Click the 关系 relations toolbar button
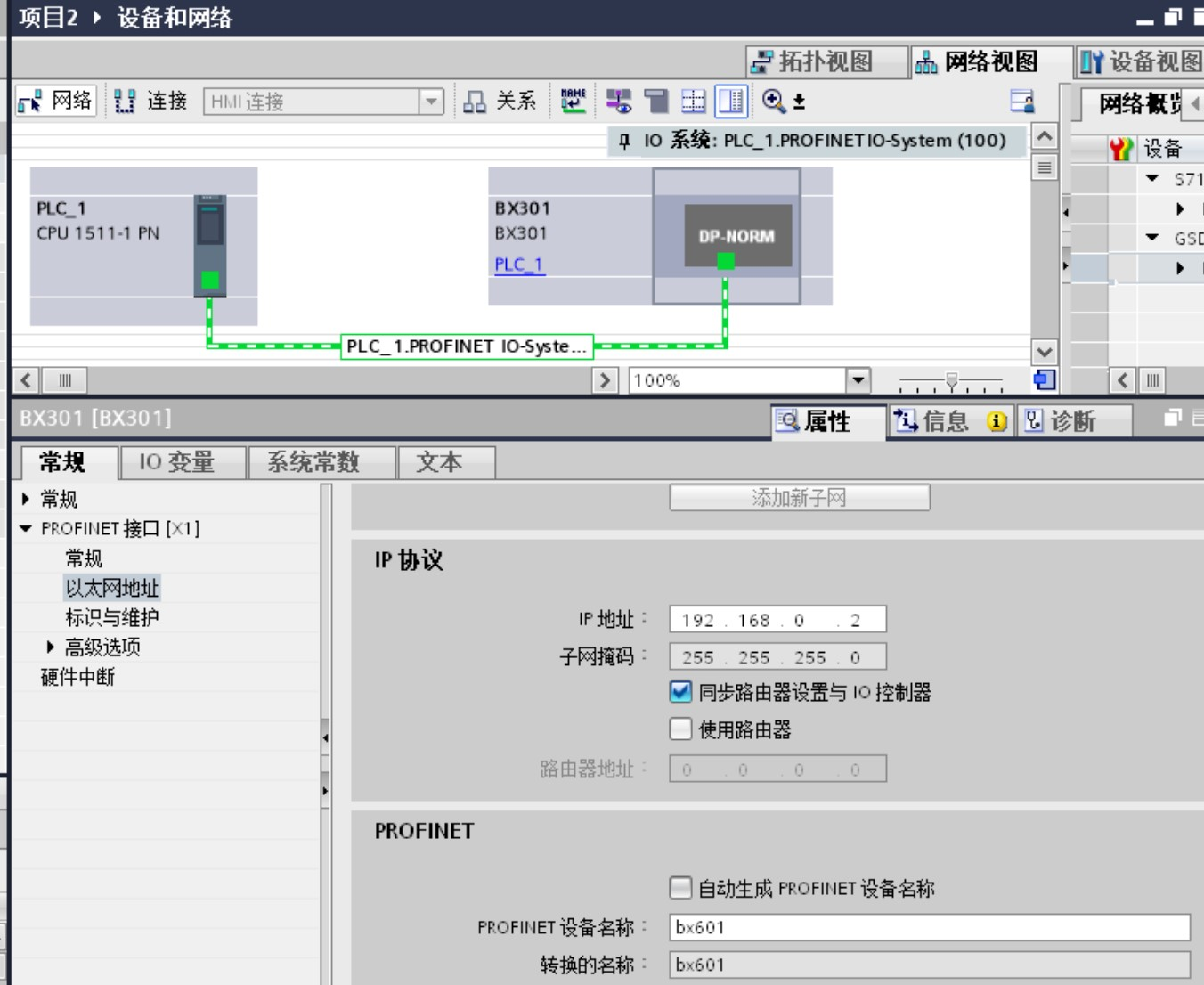The height and width of the screenshot is (985, 1204). (501, 102)
